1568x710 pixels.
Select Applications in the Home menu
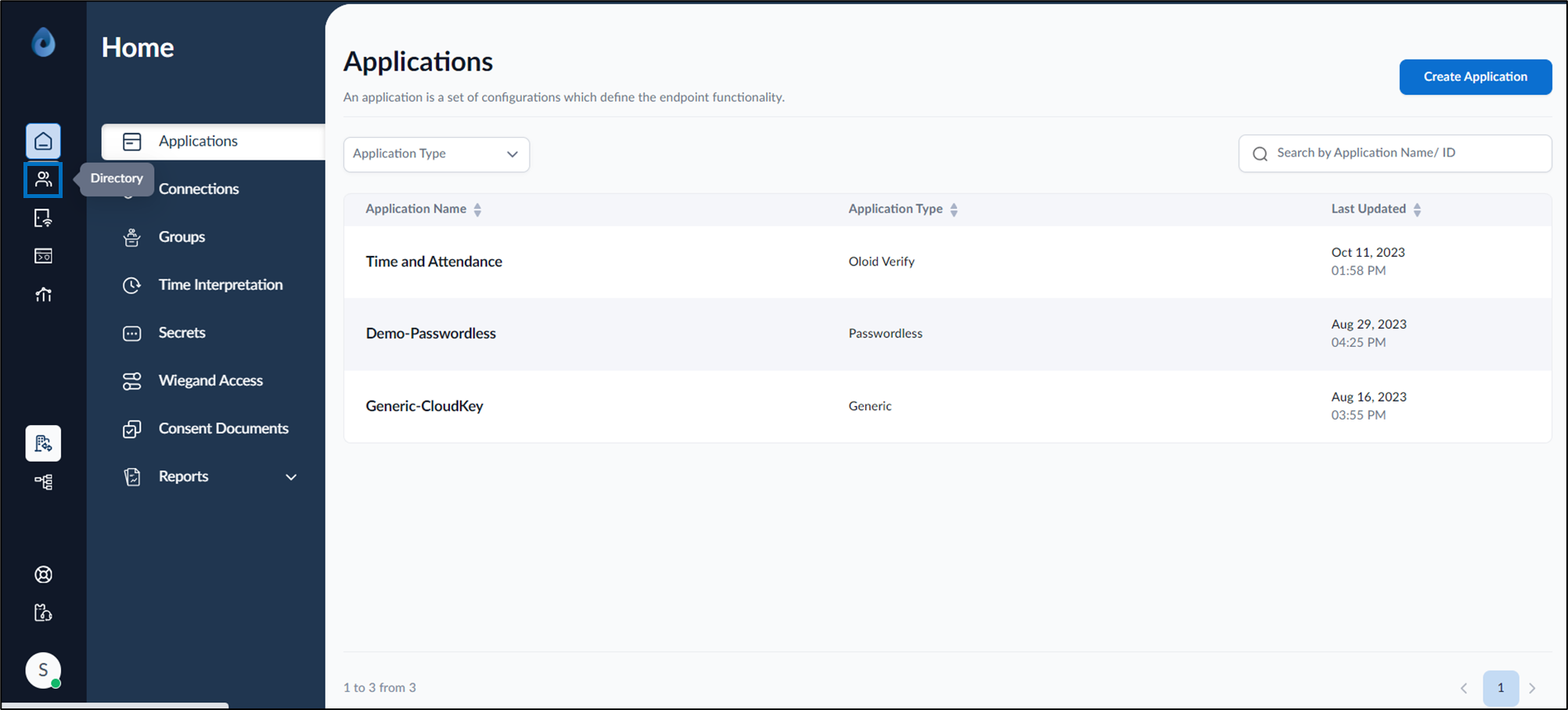click(x=213, y=142)
